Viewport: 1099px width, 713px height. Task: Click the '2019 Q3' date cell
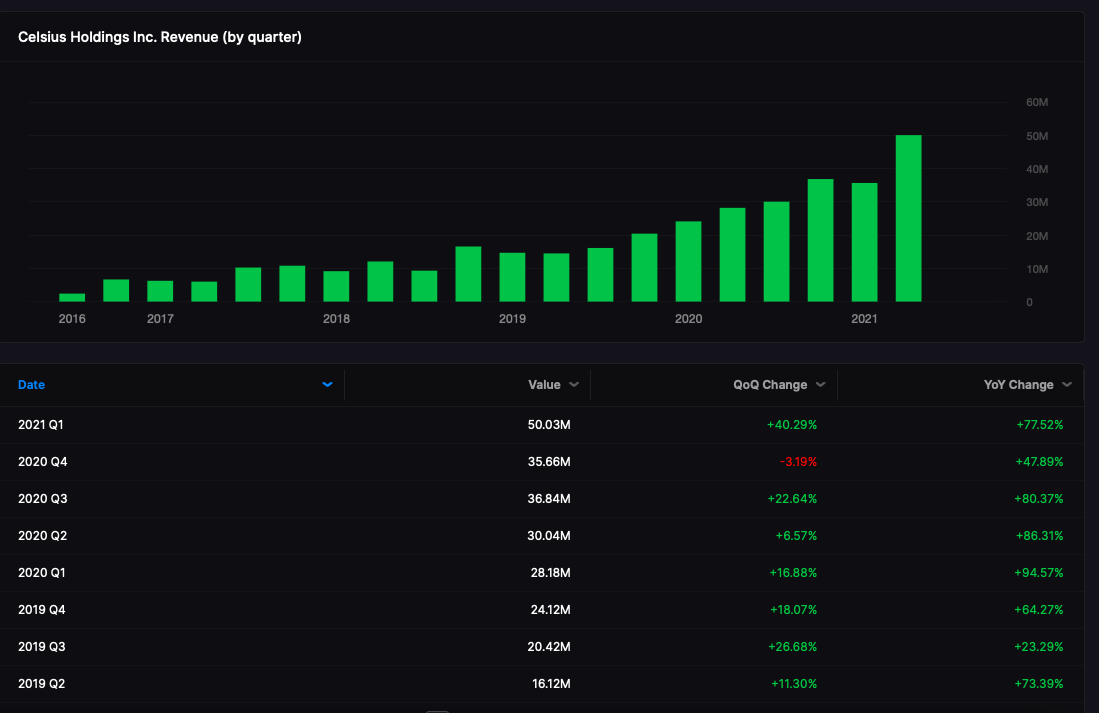click(42, 647)
